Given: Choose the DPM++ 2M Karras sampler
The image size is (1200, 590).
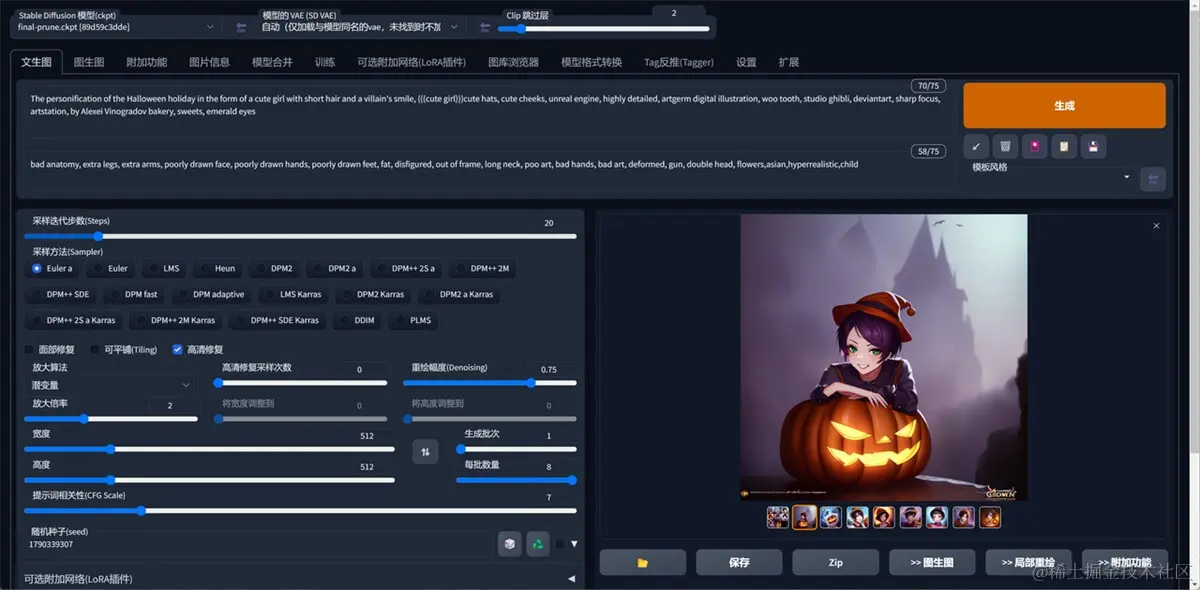Looking at the screenshot, I should pos(176,320).
